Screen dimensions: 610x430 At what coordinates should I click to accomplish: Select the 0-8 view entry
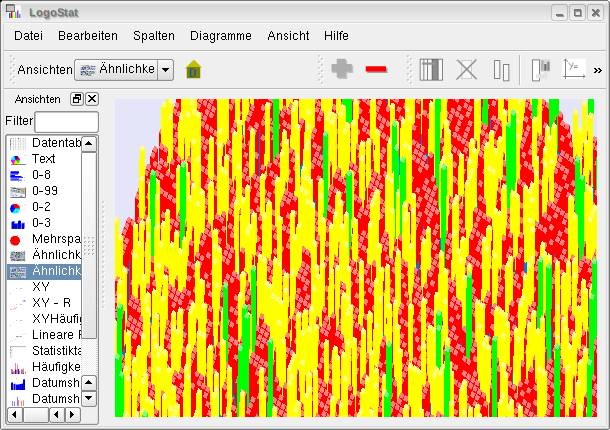[x=44, y=175]
